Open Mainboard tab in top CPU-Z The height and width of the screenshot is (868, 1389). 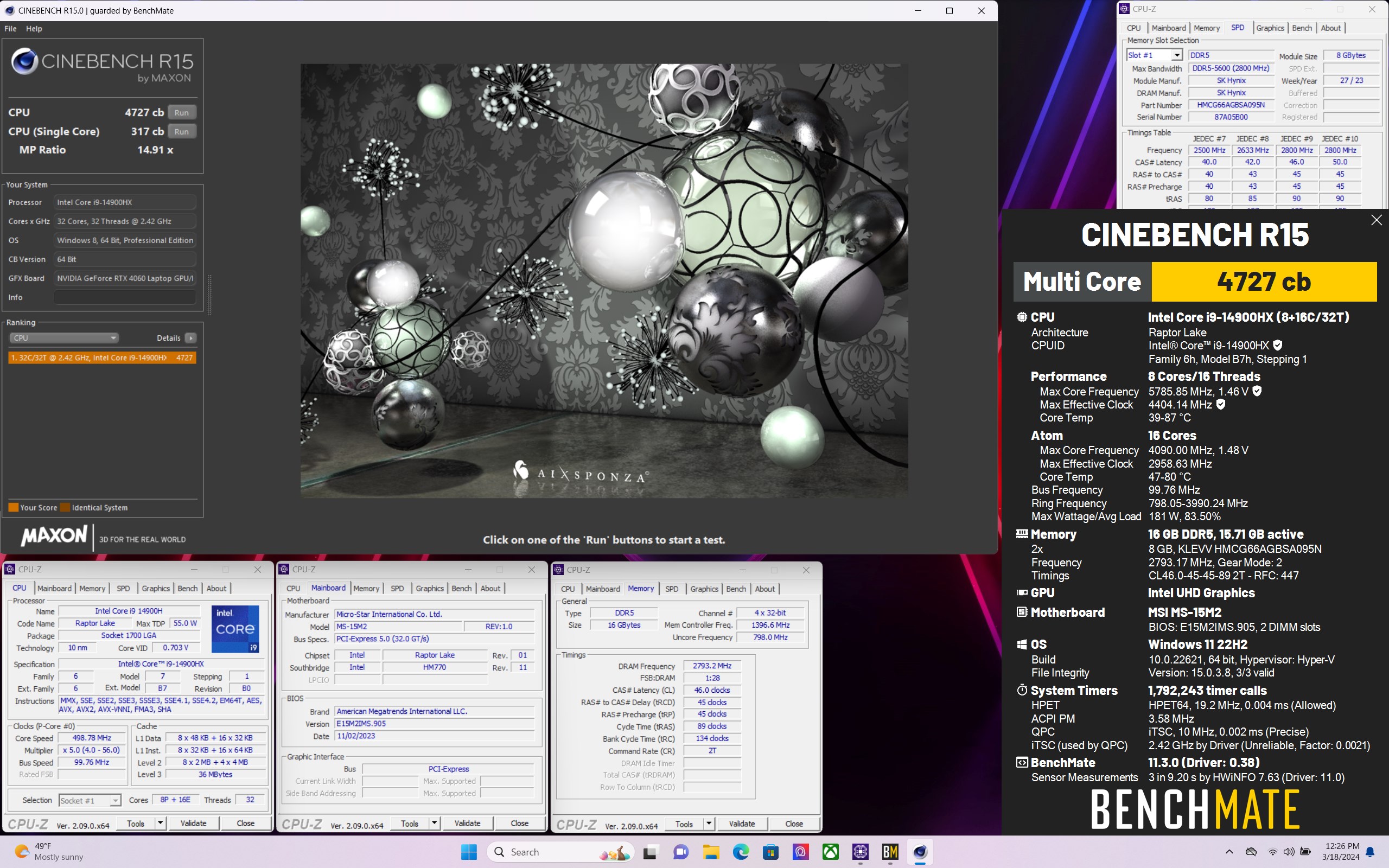pyautogui.click(x=1169, y=28)
